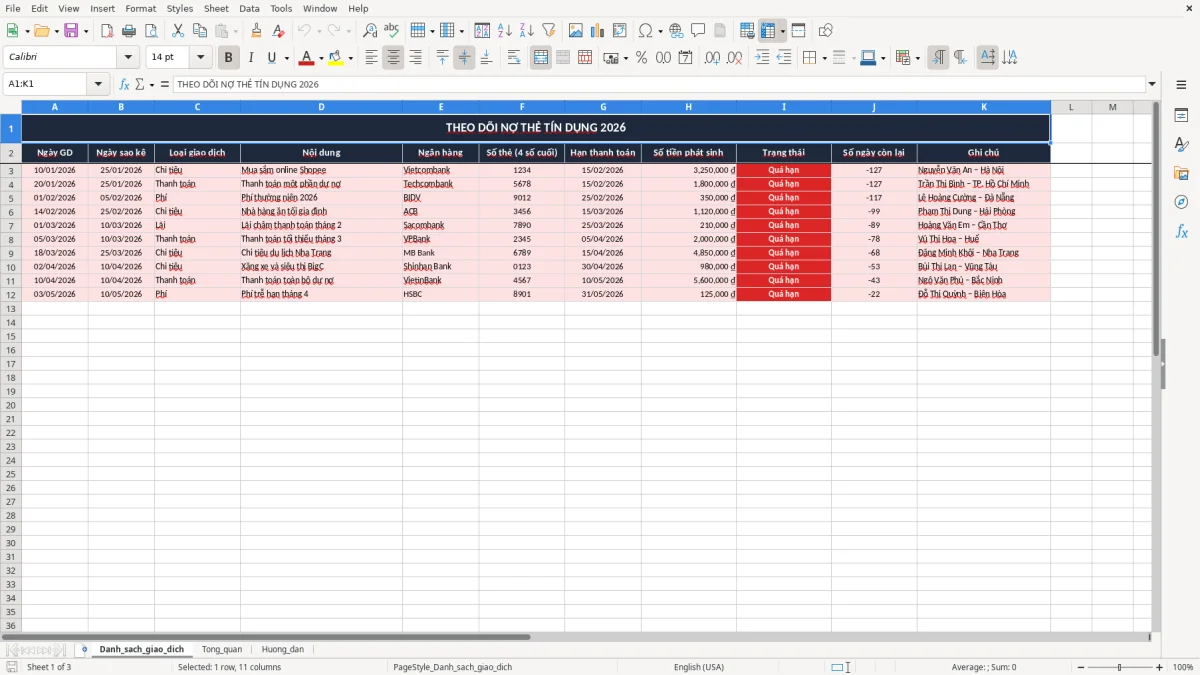The height and width of the screenshot is (675, 1200).
Task: Open the Function Wizard next to the Name Box
Action: pyautogui.click(x=125, y=84)
